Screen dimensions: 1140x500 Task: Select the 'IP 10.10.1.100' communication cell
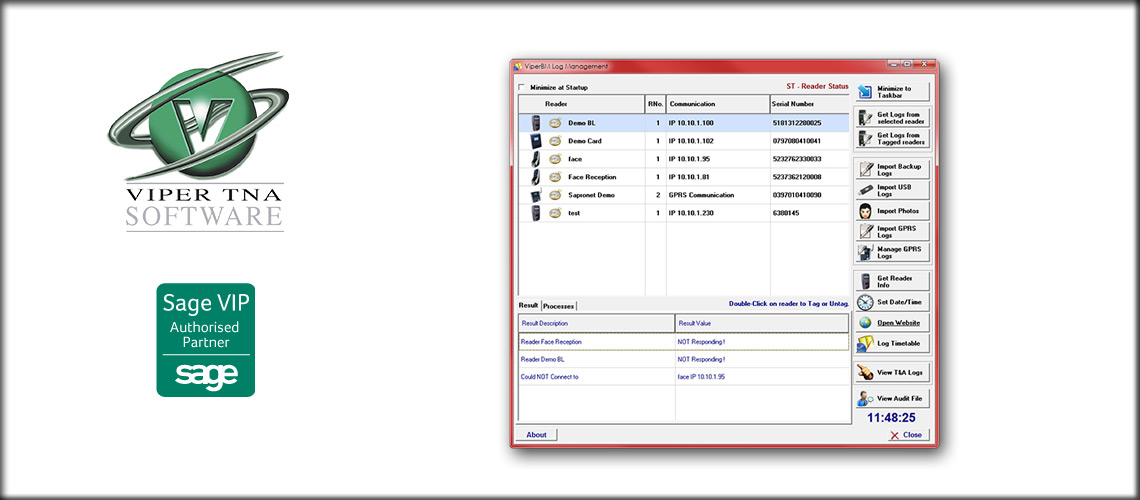(718, 123)
